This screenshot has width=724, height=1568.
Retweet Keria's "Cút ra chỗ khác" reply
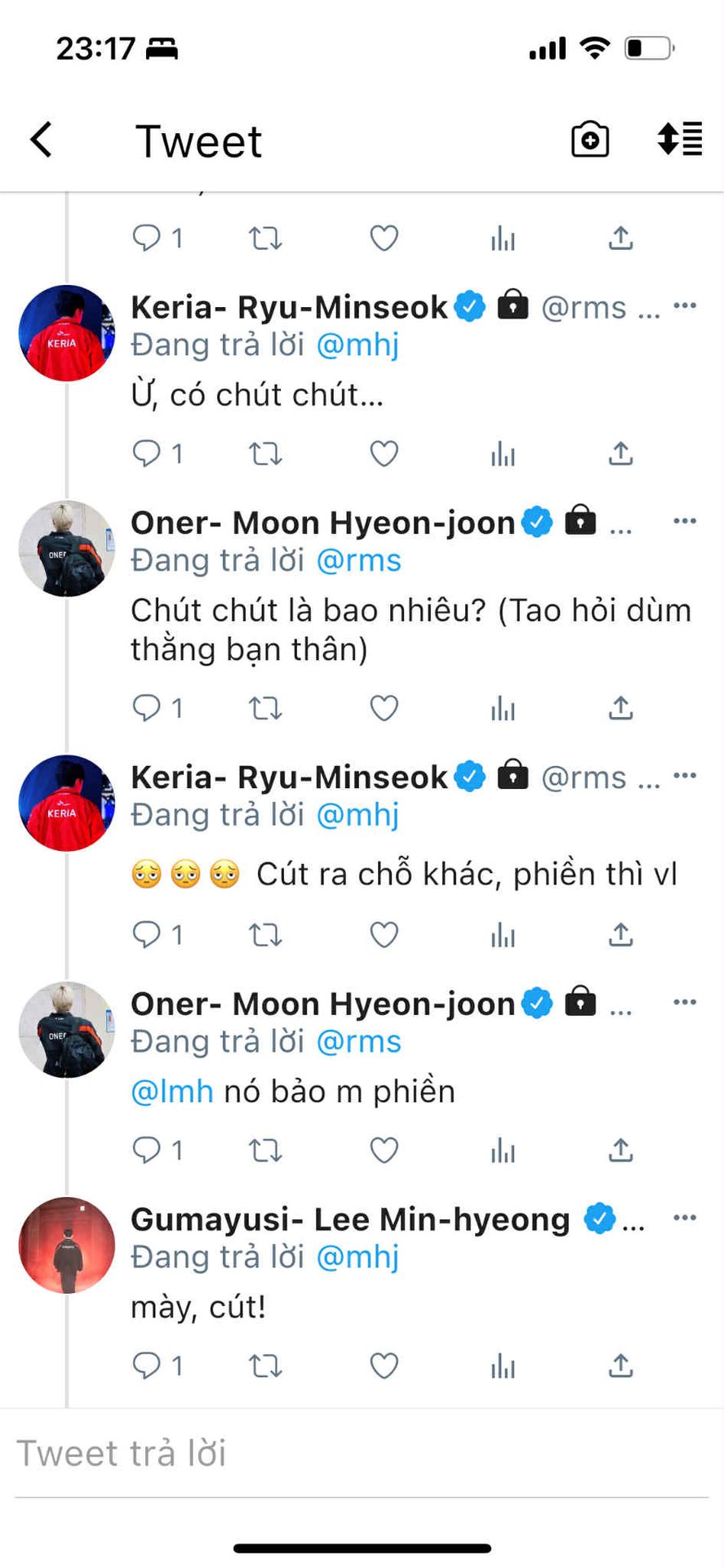pos(265,934)
